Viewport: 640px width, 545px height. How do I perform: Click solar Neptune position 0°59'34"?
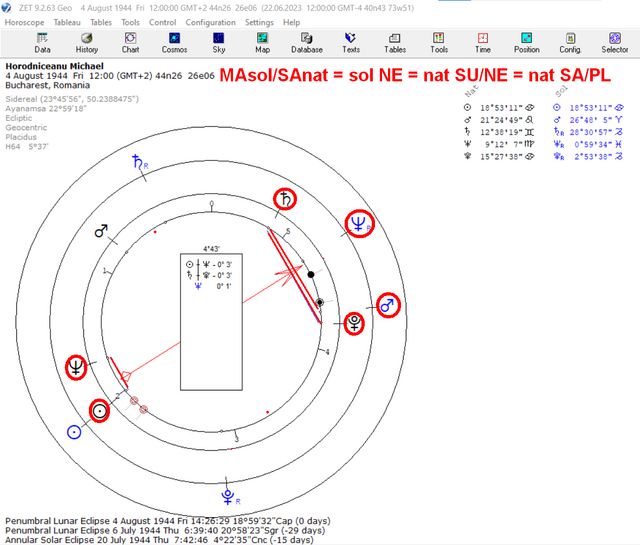pyautogui.click(x=594, y=144)
